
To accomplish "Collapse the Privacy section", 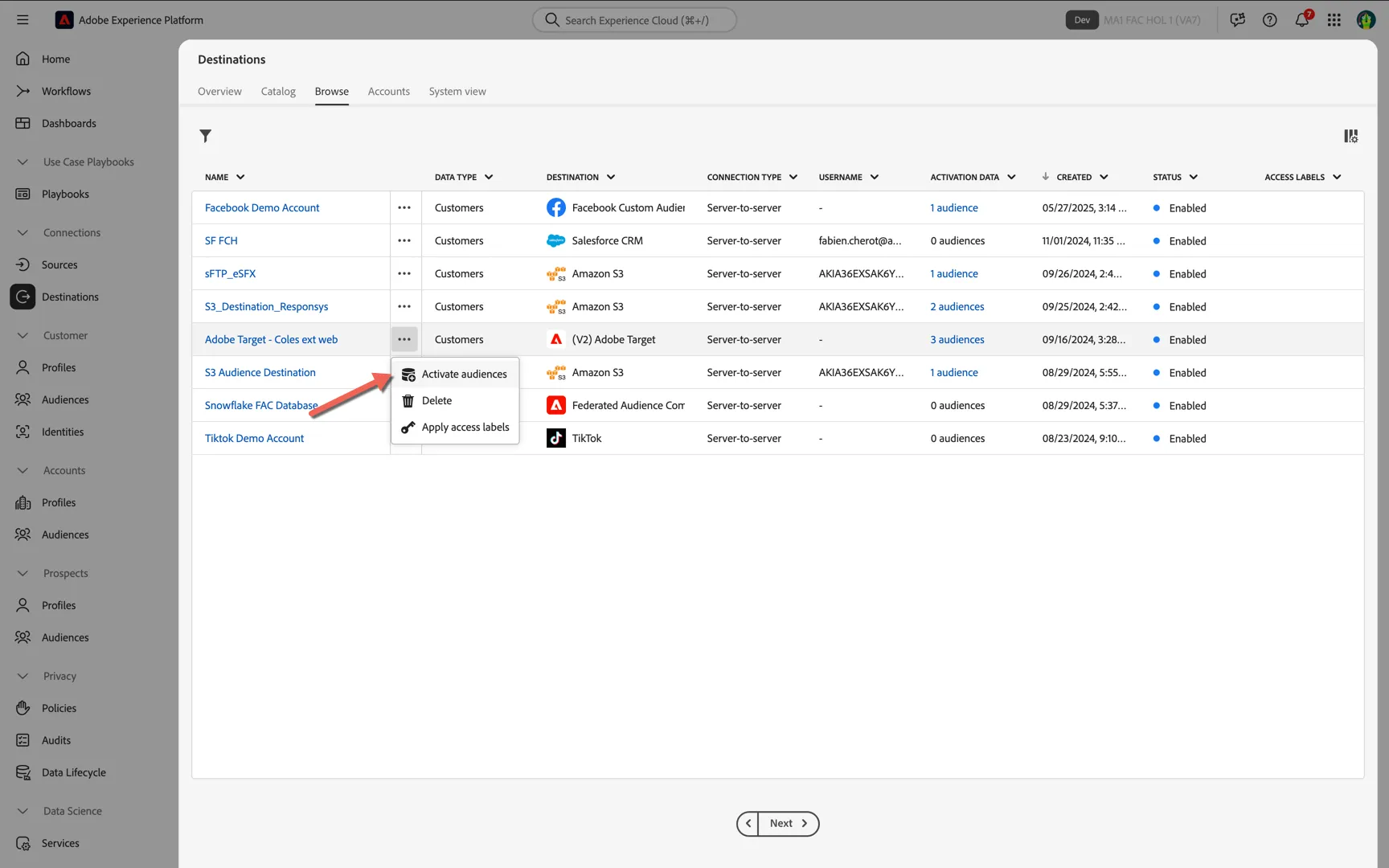I will 23,676.
